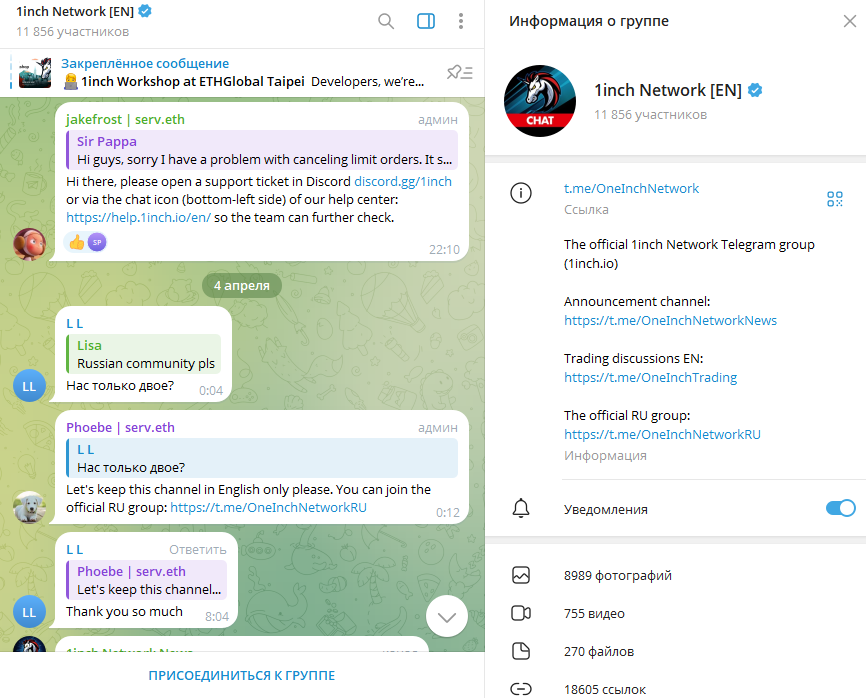Click jakefrost's profile avatar
Image resolution: width=866 pixels, height=698 pixels.
(x=29, y=244)
